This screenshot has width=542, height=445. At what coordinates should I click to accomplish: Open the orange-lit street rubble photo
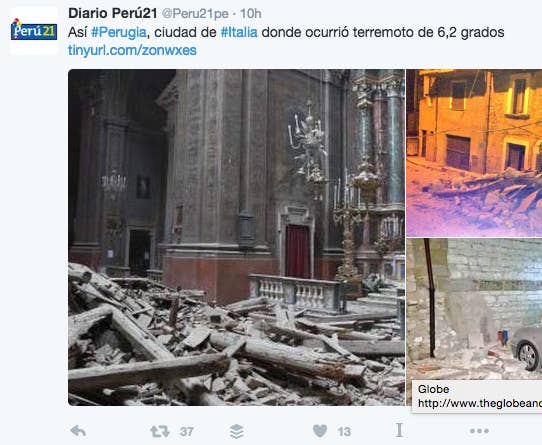(x=474, y=153)
